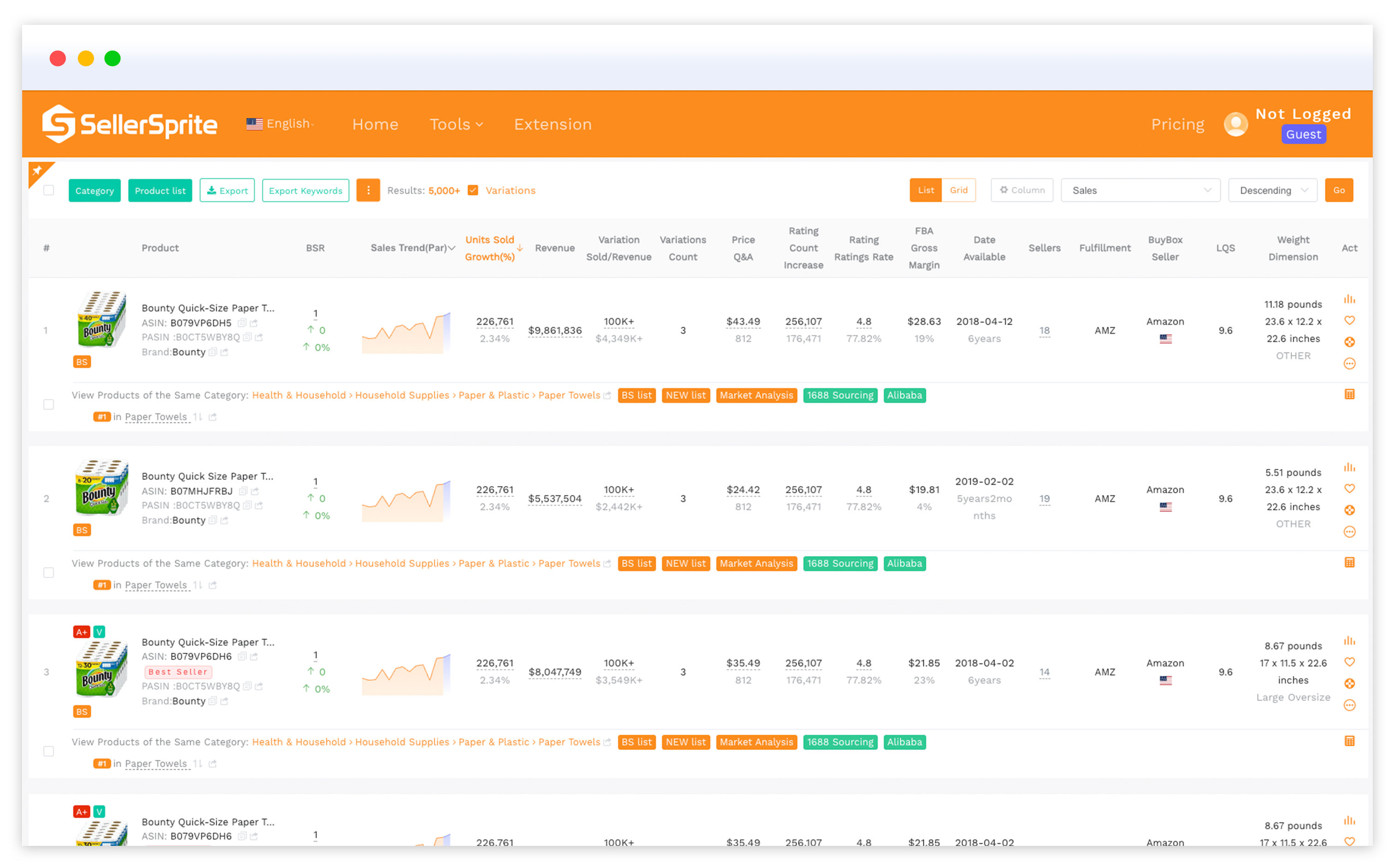The width and height of the screenshot is (1394, 868).
Task: Click first Bounty product thumbnail
Action: click(101, 319)
